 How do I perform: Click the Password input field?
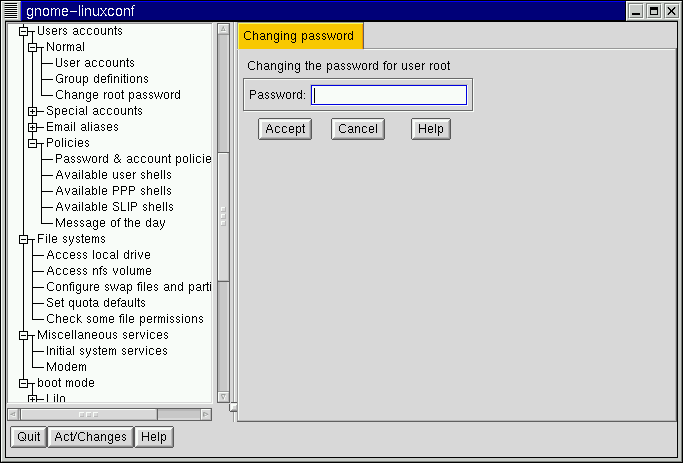point(389,95)
